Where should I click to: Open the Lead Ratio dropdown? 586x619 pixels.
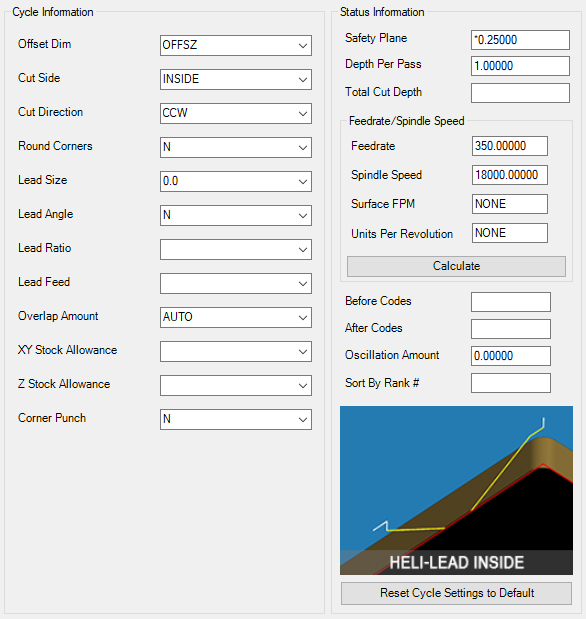236,249
